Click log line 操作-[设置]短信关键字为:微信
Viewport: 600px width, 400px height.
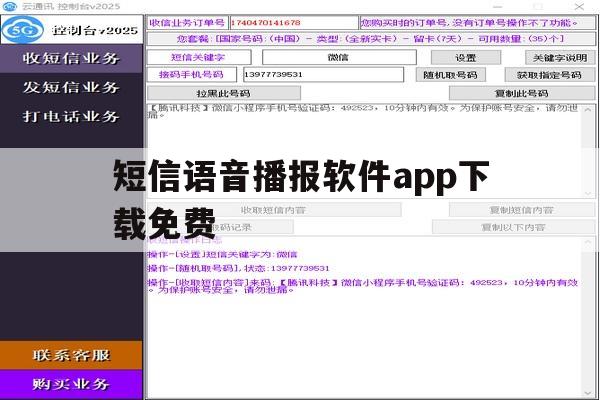coord(222,255)
